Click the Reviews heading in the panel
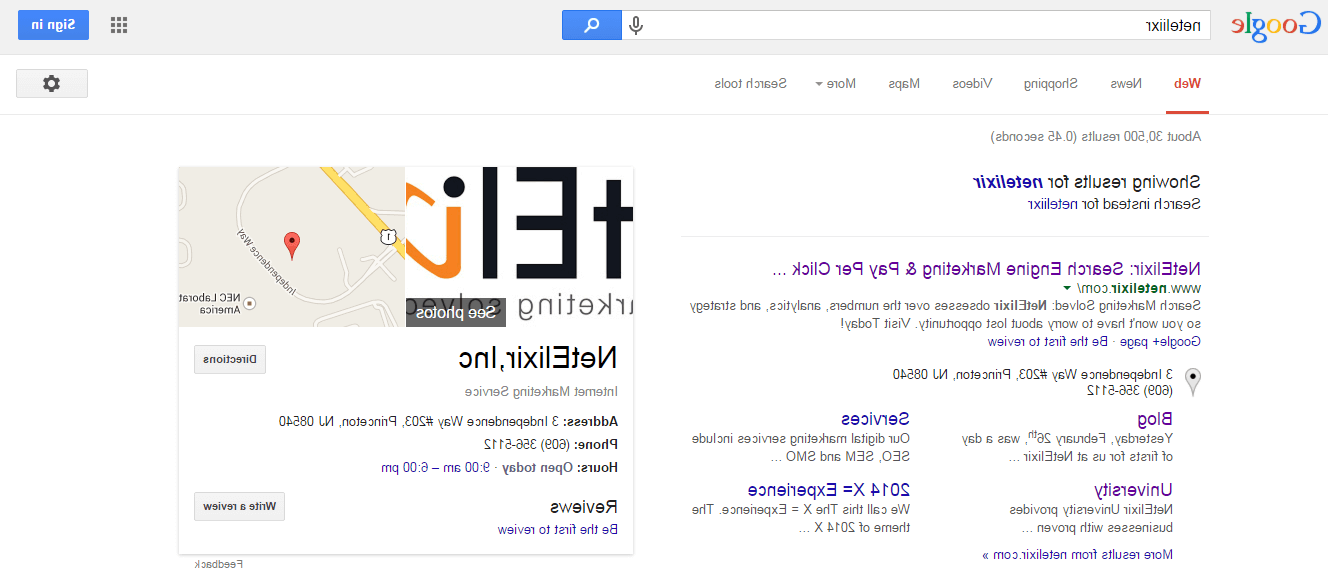 click(584, 507)
